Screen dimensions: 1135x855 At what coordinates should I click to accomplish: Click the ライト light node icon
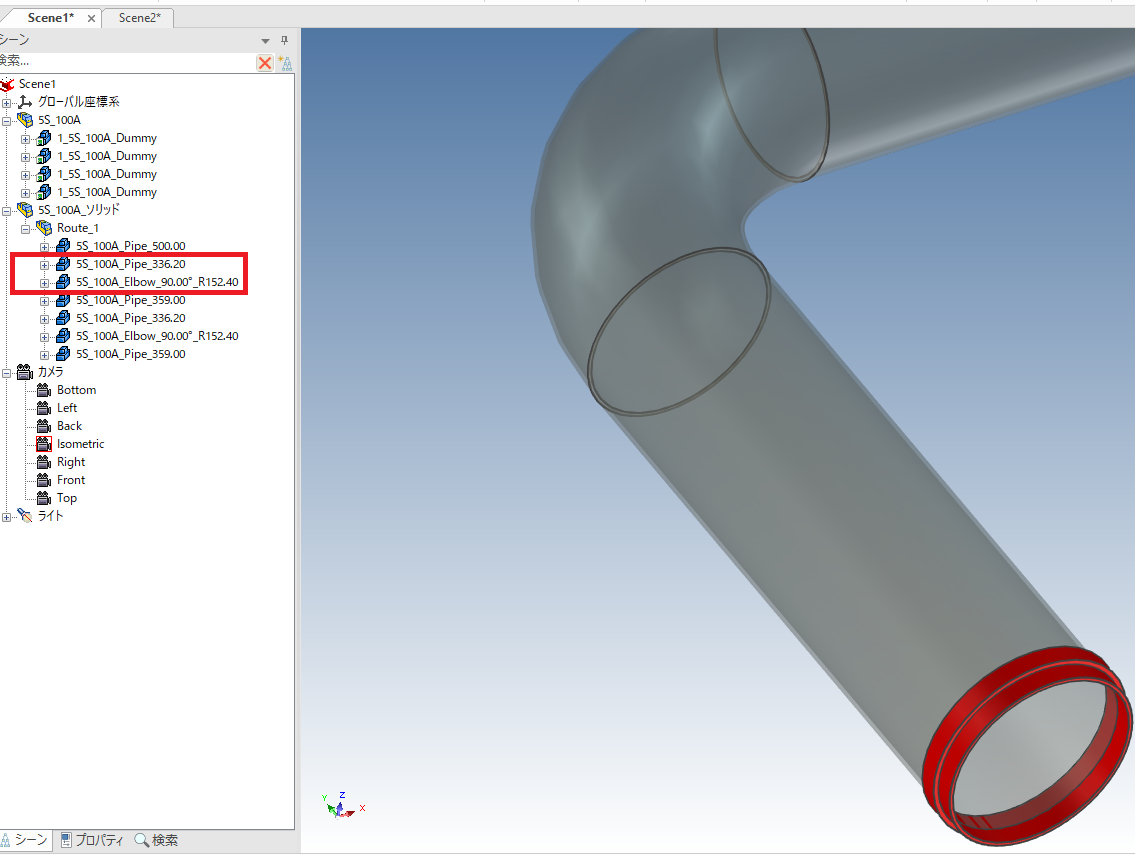25,516
